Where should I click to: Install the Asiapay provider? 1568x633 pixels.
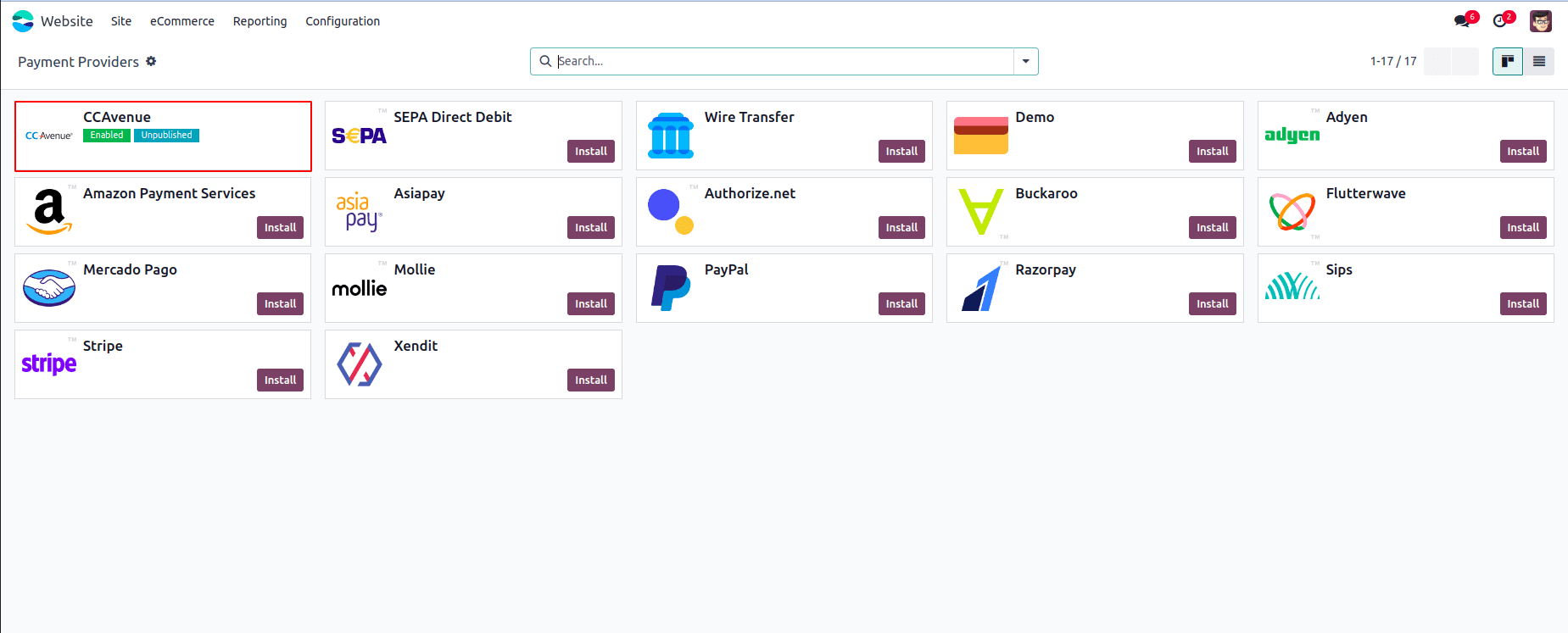(591, 227)
